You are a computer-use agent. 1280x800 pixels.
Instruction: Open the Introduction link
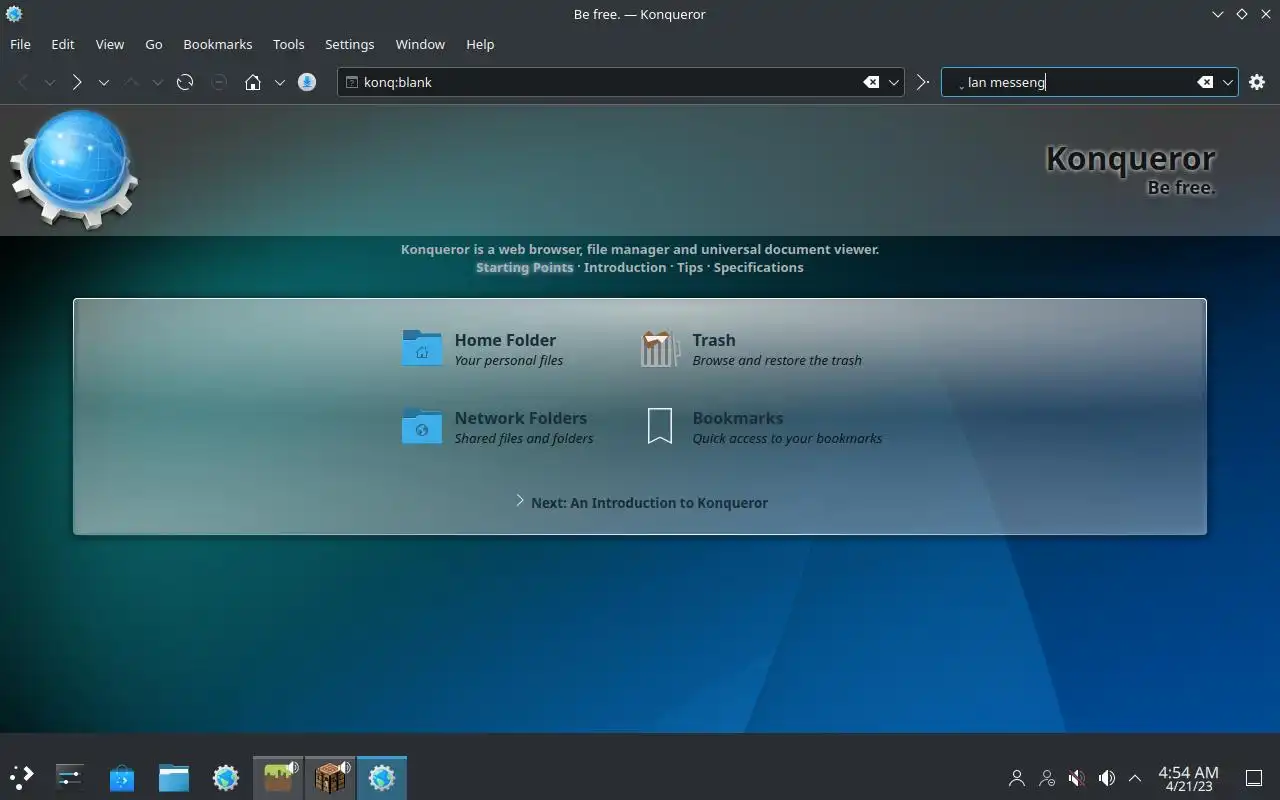click(625, 267)
